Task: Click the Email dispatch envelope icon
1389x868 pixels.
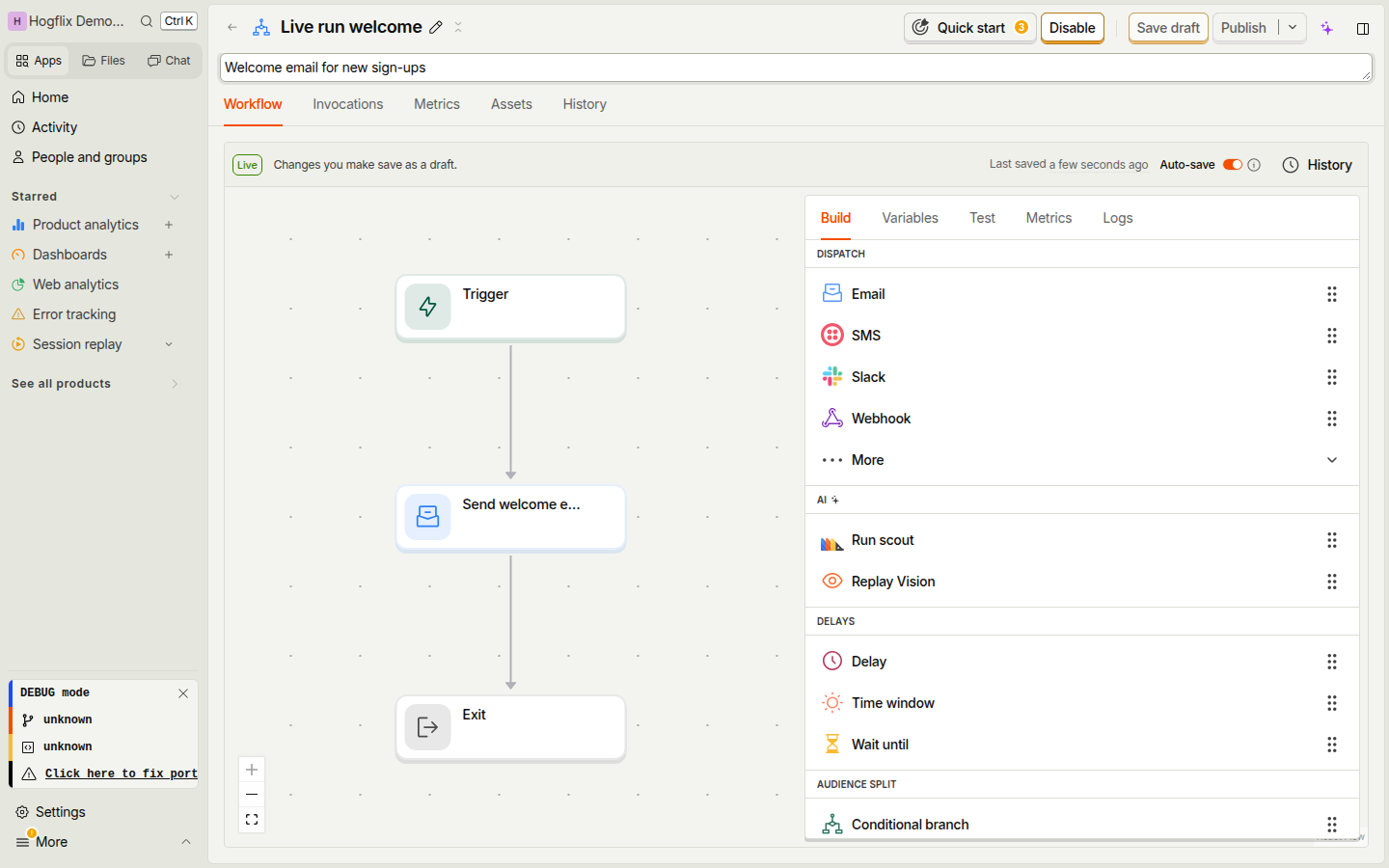Action: click(x=832, y=294)
